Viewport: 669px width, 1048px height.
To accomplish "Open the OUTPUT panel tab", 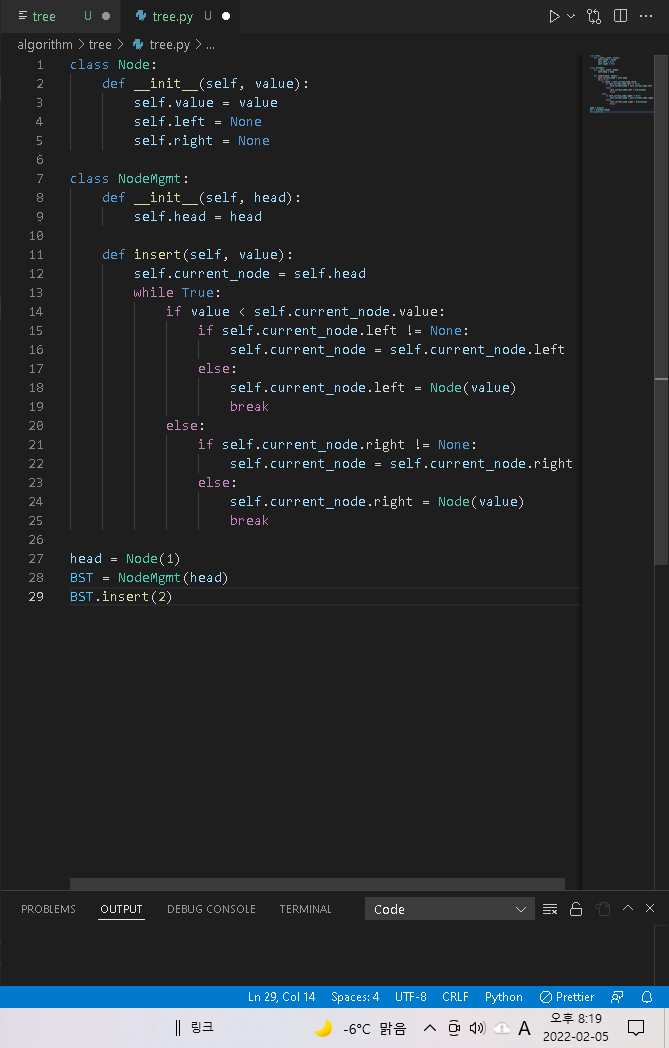I will [121, 909].
